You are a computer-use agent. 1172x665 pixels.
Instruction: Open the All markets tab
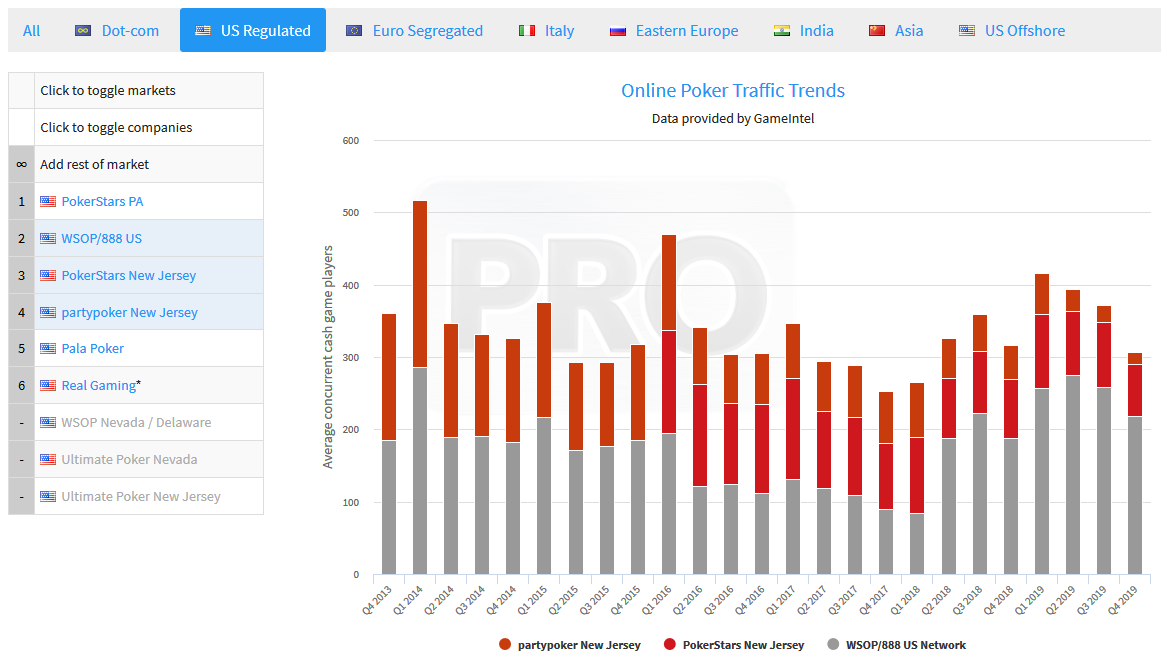click(31, 31)
